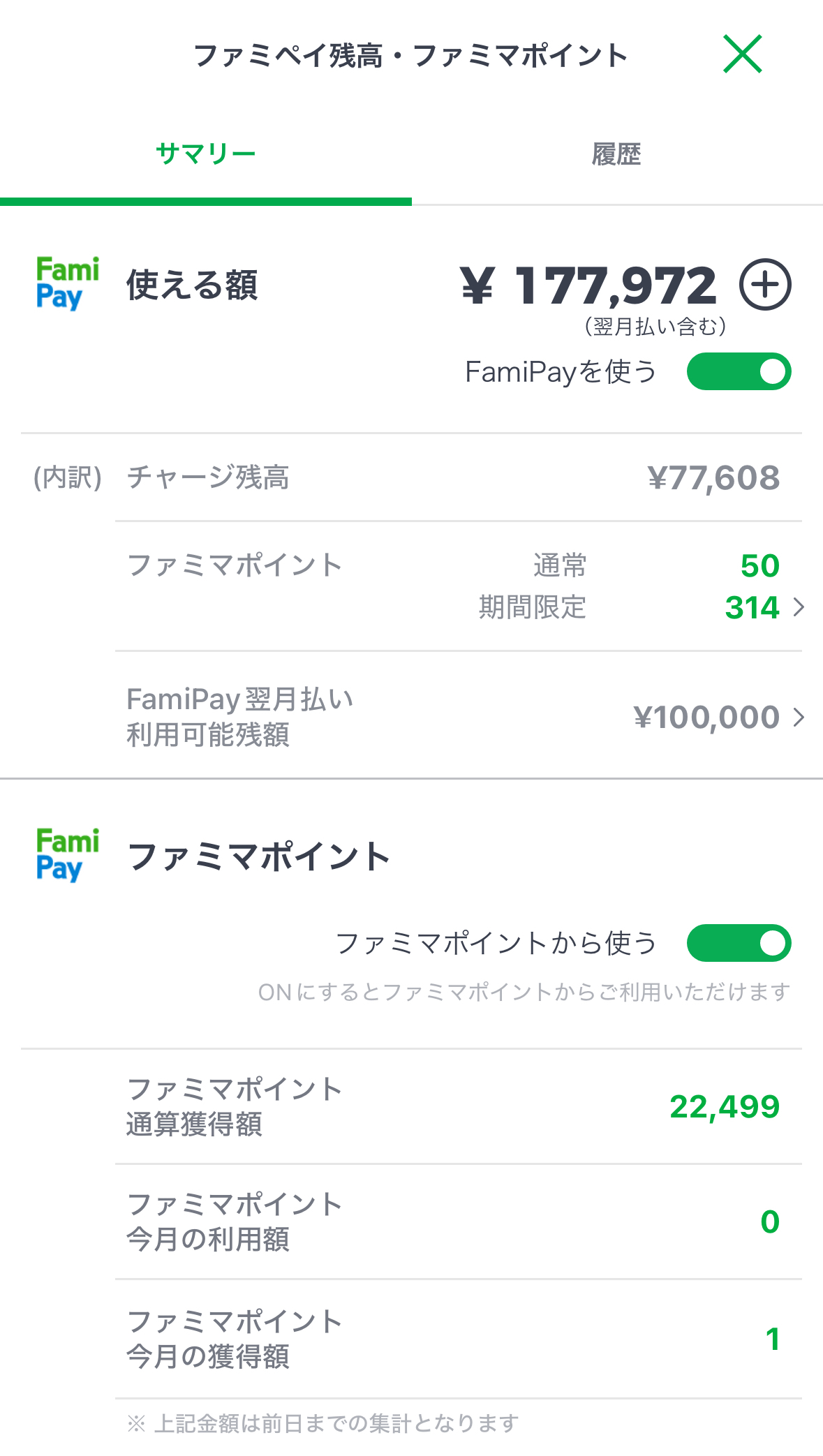Select the サマリー tab

[x=206, y=154]
